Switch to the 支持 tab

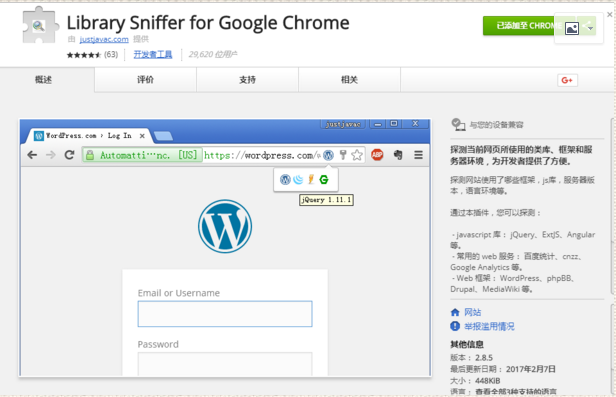click(247, 80)
